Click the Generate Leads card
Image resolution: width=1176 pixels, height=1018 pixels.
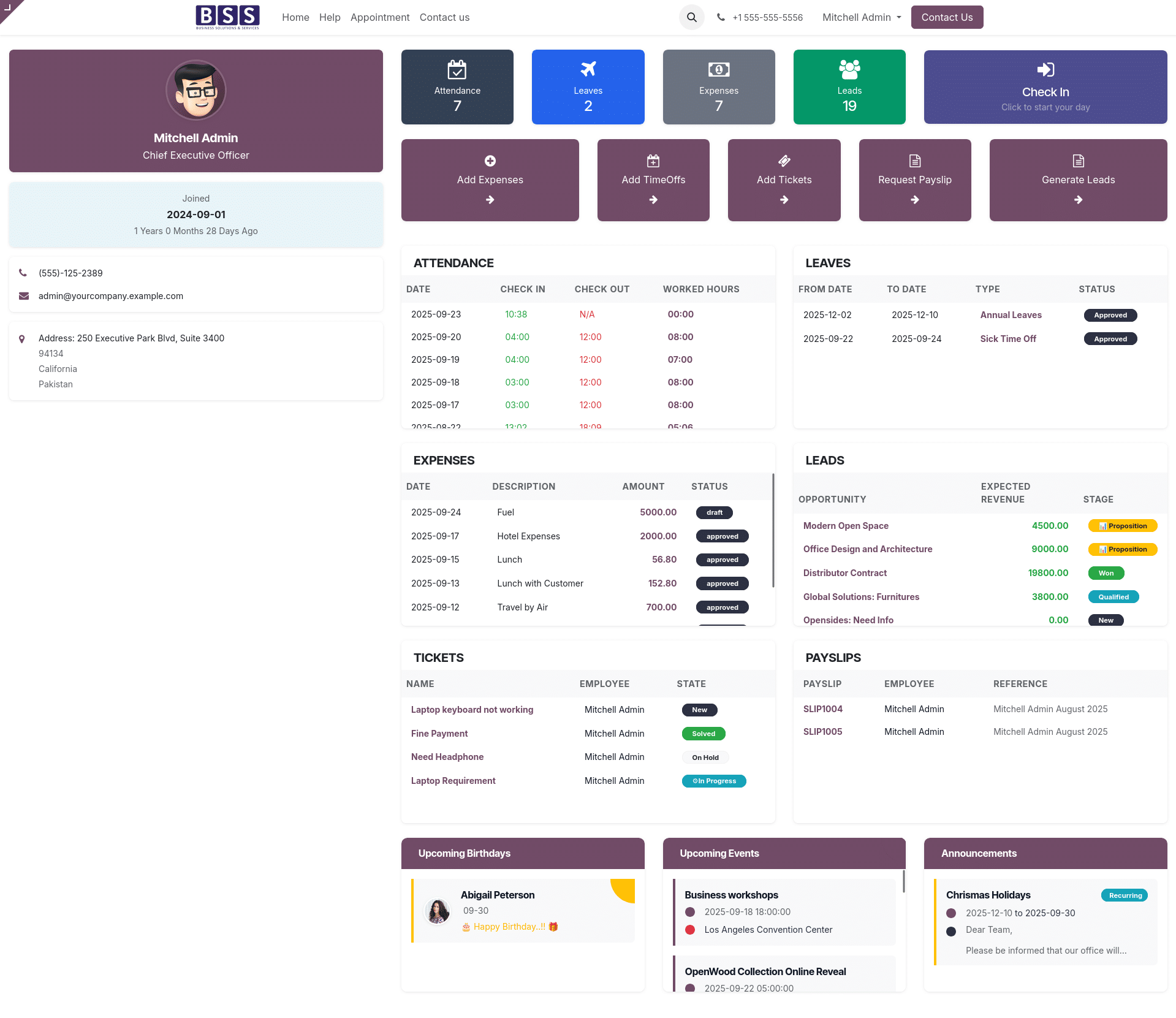(x=1077, y=180)
